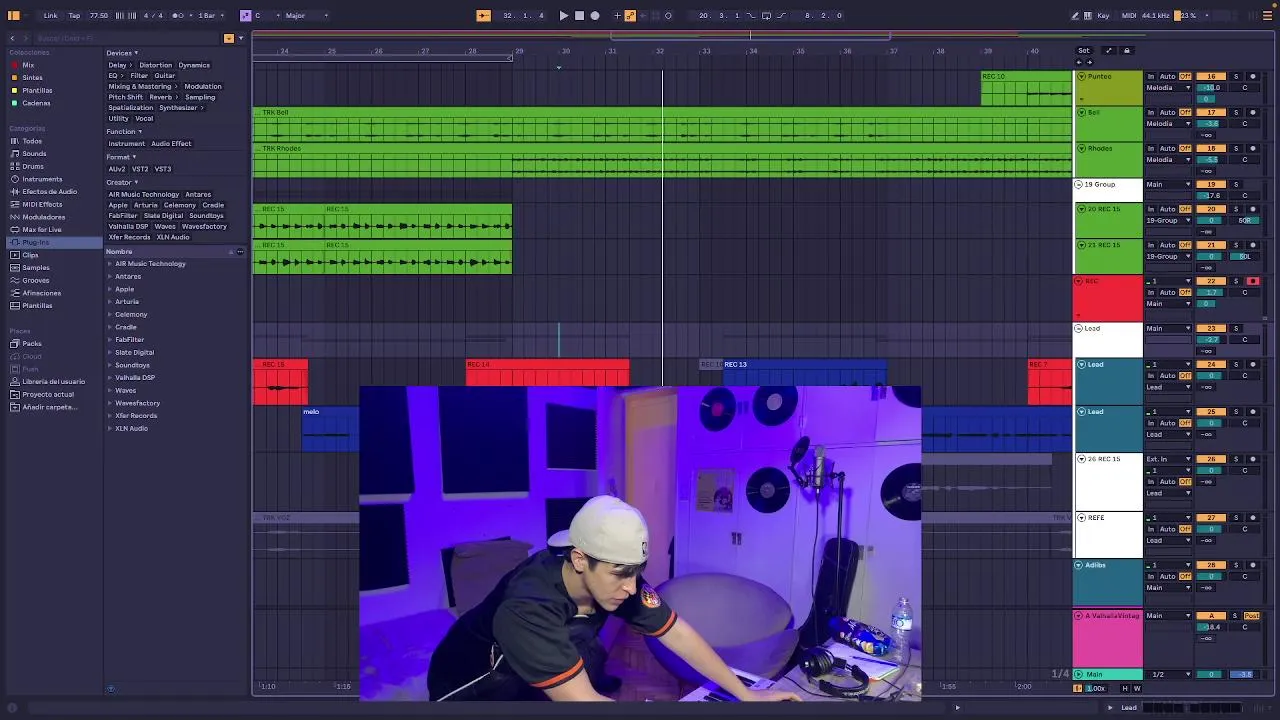The width and height of the screenshot is (1280, 720).
Task: Toggle the Automation Arm icon
Action: [x=630, y=15]
